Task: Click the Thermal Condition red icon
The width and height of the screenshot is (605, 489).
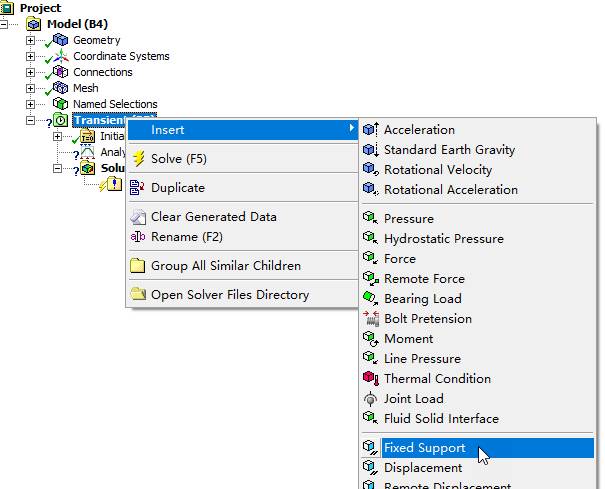Action: pos(371,379)
